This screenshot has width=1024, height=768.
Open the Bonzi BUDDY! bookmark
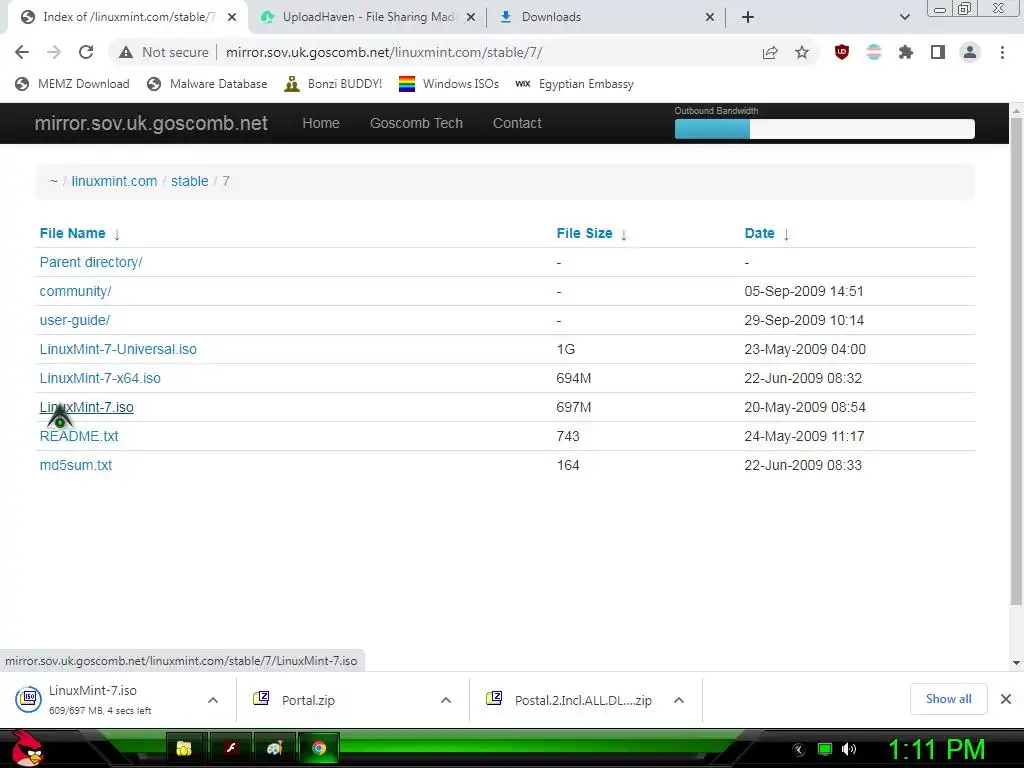pyautogui.click(x=333, y=84)
